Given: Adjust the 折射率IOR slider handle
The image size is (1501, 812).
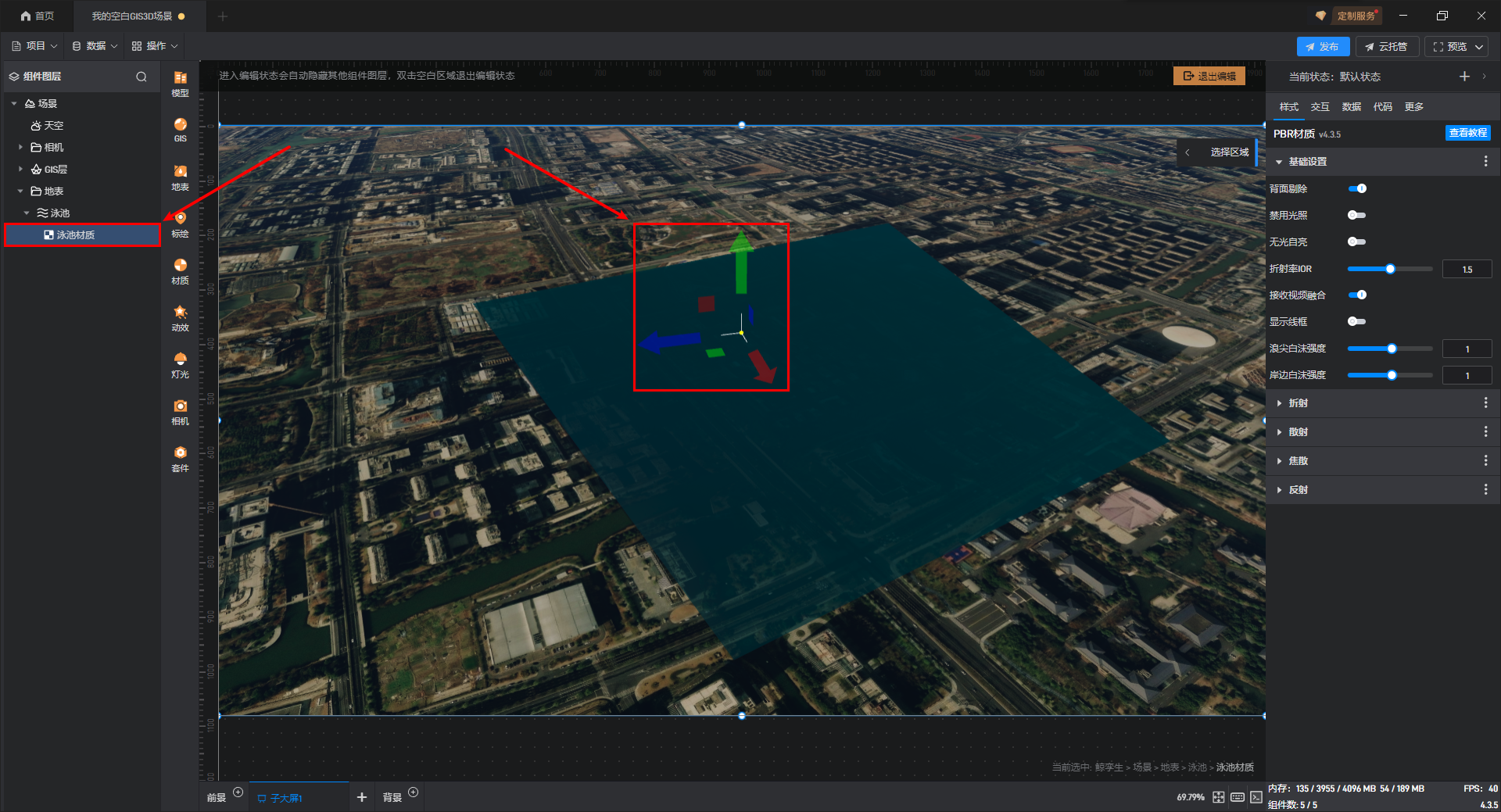Looking at the screenshot, I should pyautogui.click(x=1390, y=269).
